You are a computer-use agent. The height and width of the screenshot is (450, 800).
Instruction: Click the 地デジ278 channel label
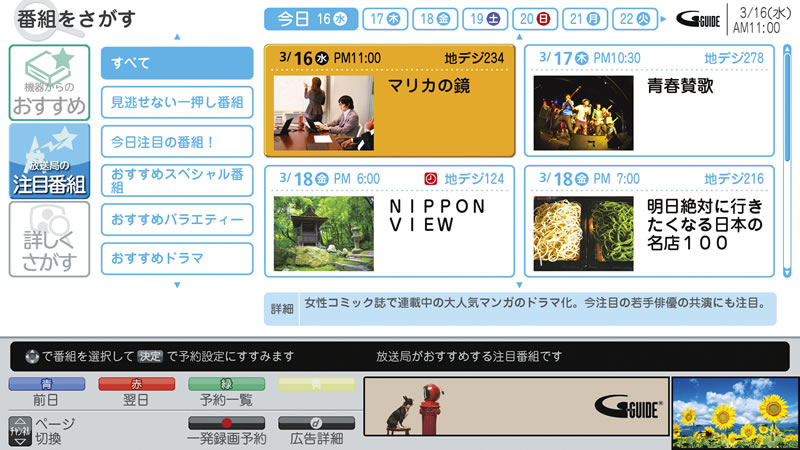click(734, 58)
